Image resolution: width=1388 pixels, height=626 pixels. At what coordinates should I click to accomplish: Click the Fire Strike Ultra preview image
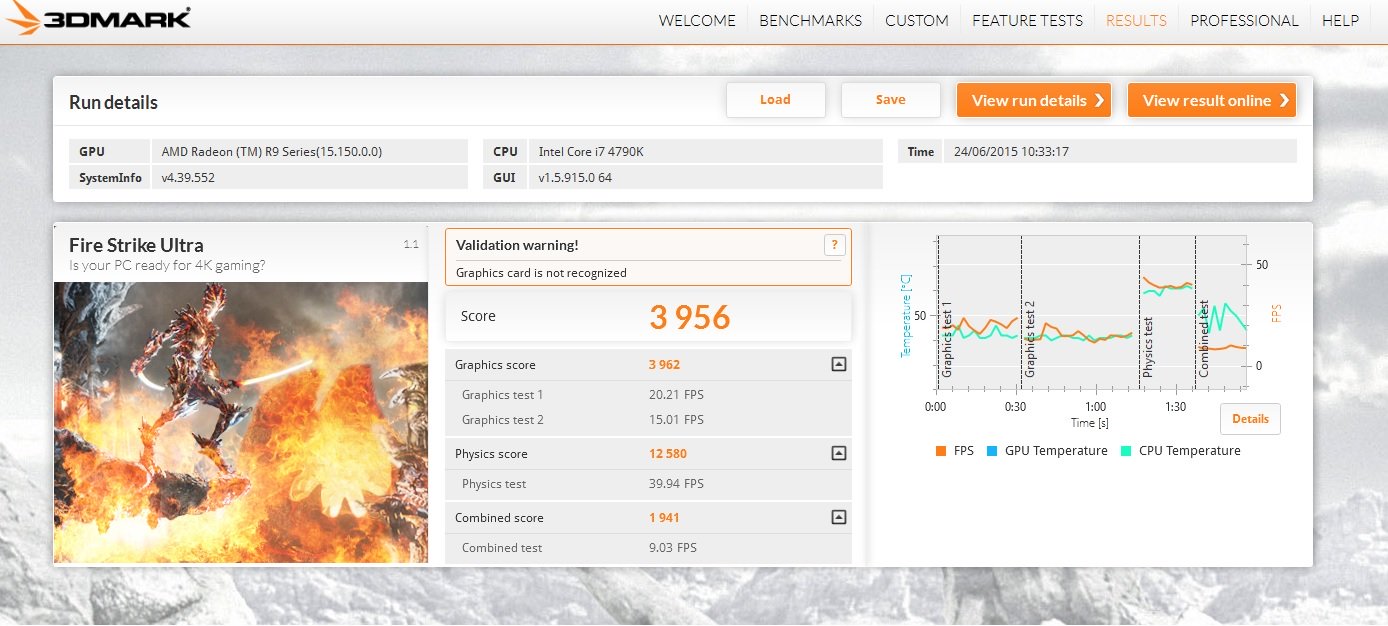click(240, 422)
